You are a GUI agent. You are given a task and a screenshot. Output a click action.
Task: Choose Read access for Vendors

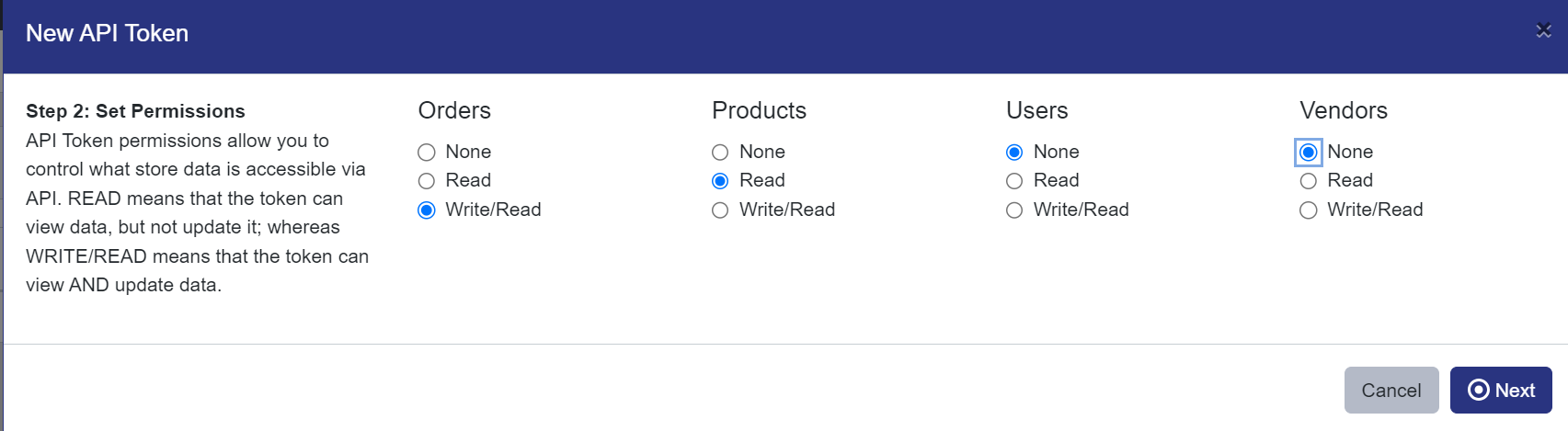tap(1309, 181)
